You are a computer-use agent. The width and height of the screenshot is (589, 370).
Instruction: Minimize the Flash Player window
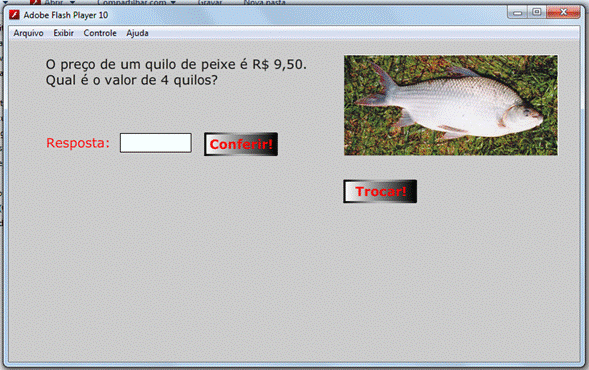coord(518,12)
